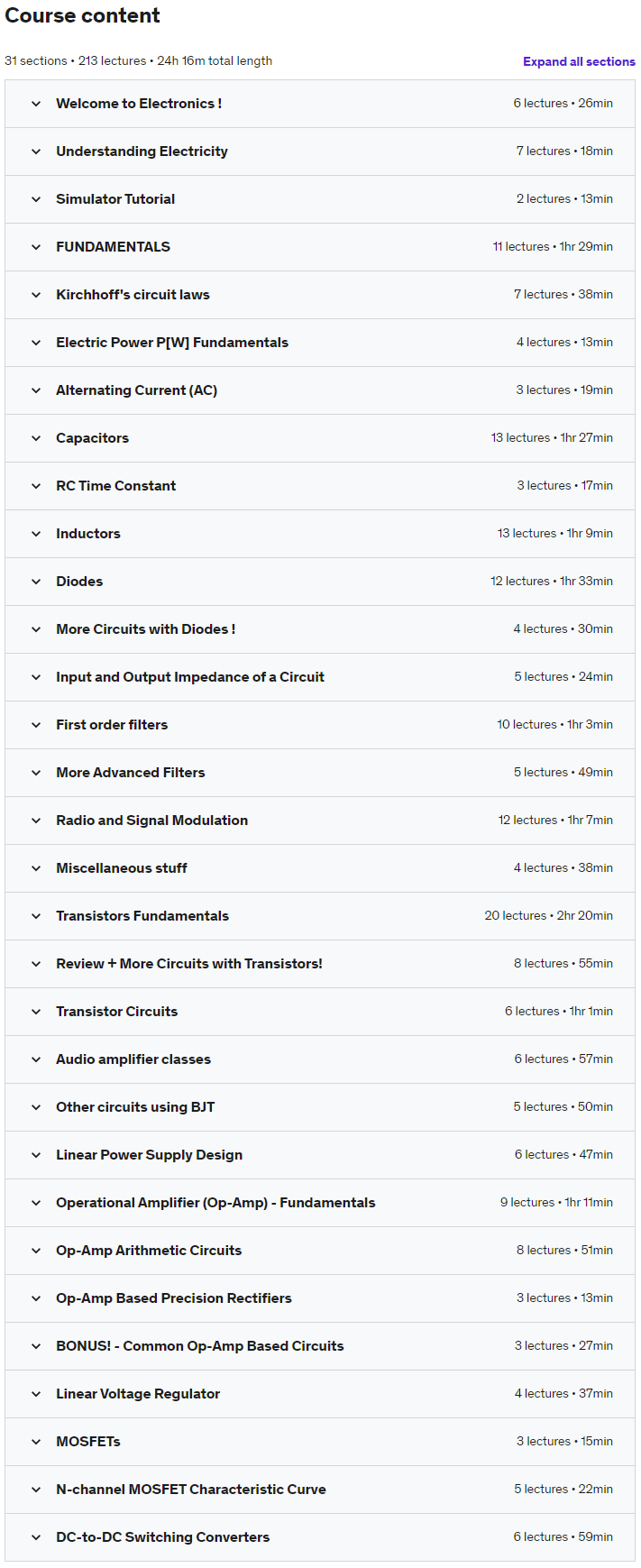Open Radio and Signal Modulation section
Viewport: 641px width, 1568px height.
(151, 821)
